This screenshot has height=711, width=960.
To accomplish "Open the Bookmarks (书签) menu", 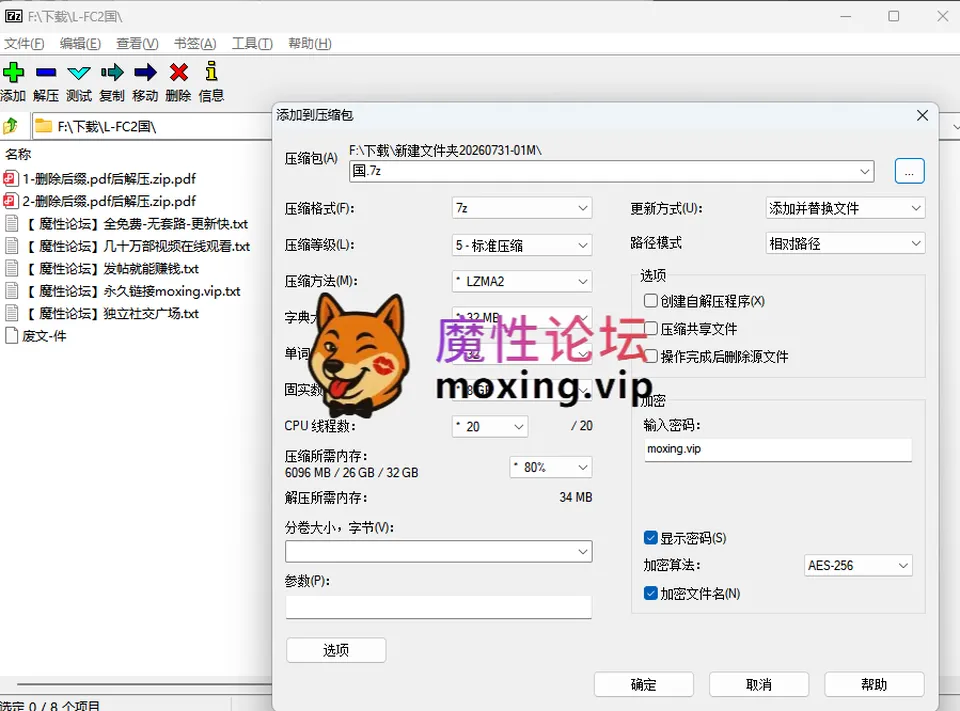I will (195, 43).
